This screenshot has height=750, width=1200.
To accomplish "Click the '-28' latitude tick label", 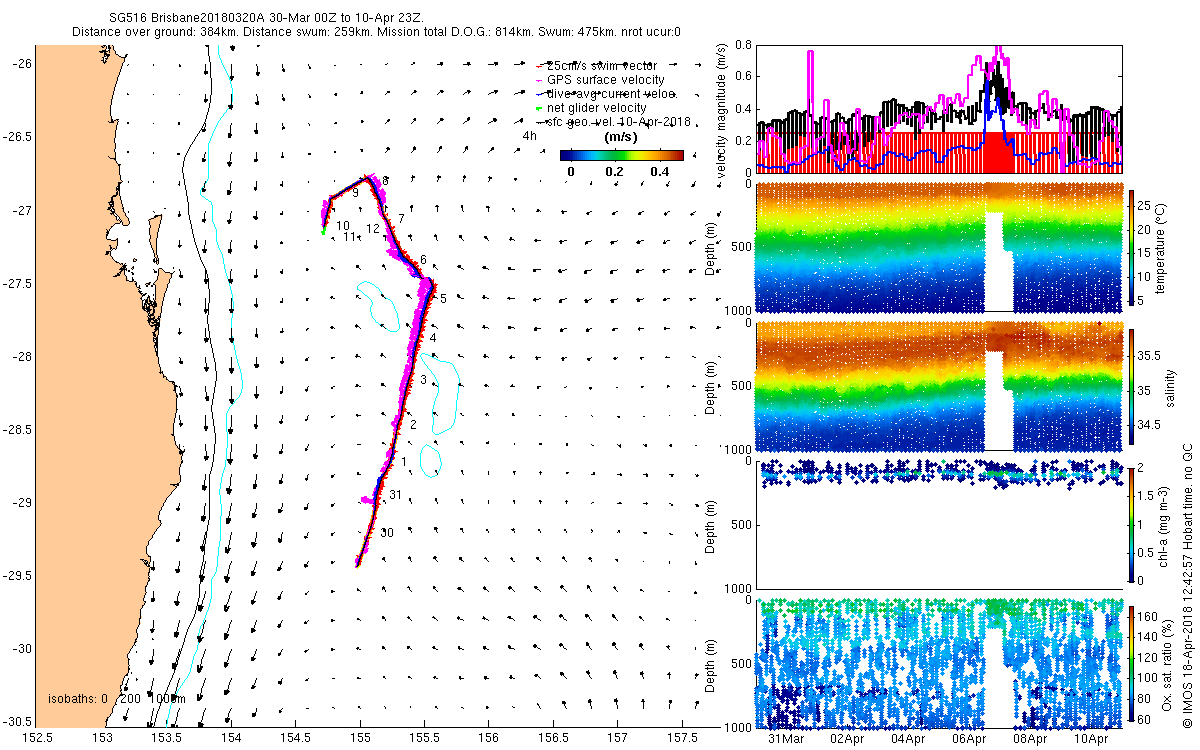I will click(22, 356).
